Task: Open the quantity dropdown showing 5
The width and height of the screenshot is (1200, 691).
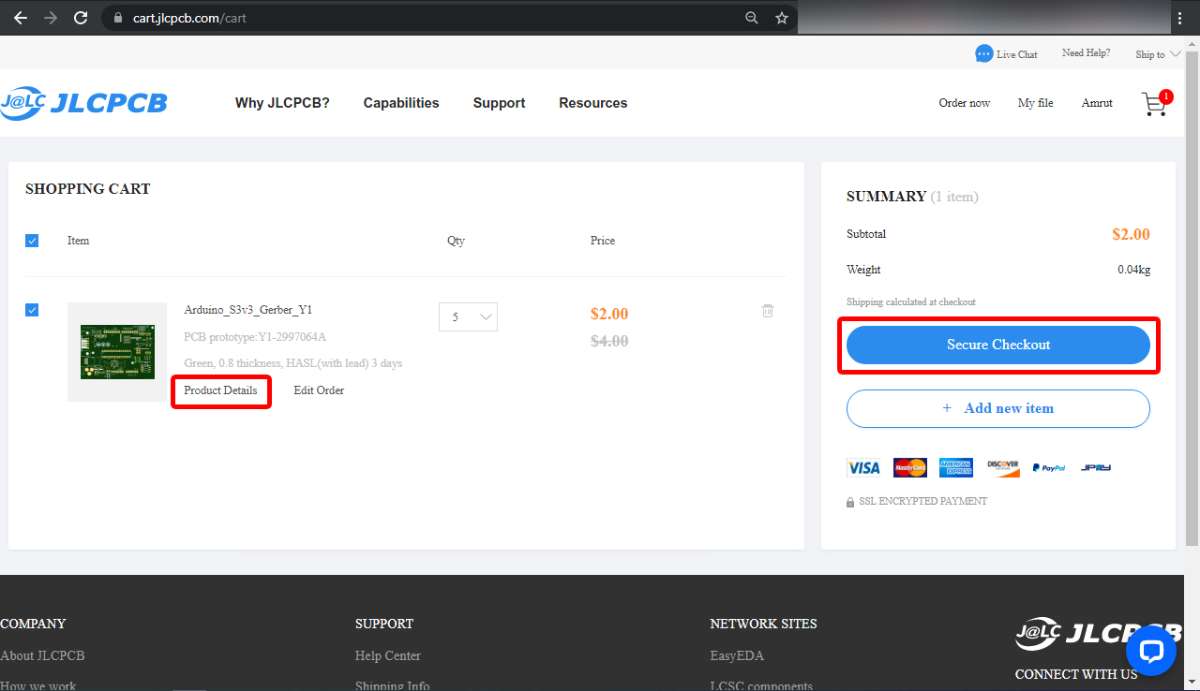Action: click(468, 317)
